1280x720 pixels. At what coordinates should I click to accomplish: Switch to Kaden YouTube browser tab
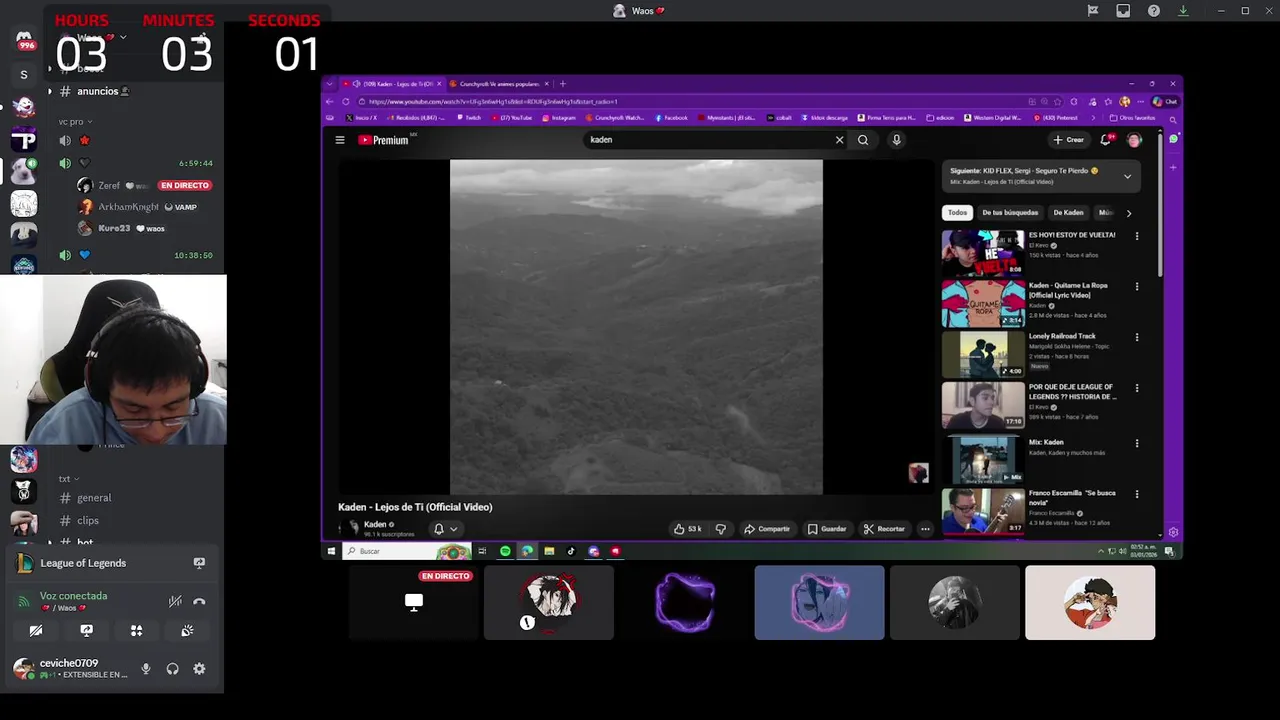(x=392, y=84)
